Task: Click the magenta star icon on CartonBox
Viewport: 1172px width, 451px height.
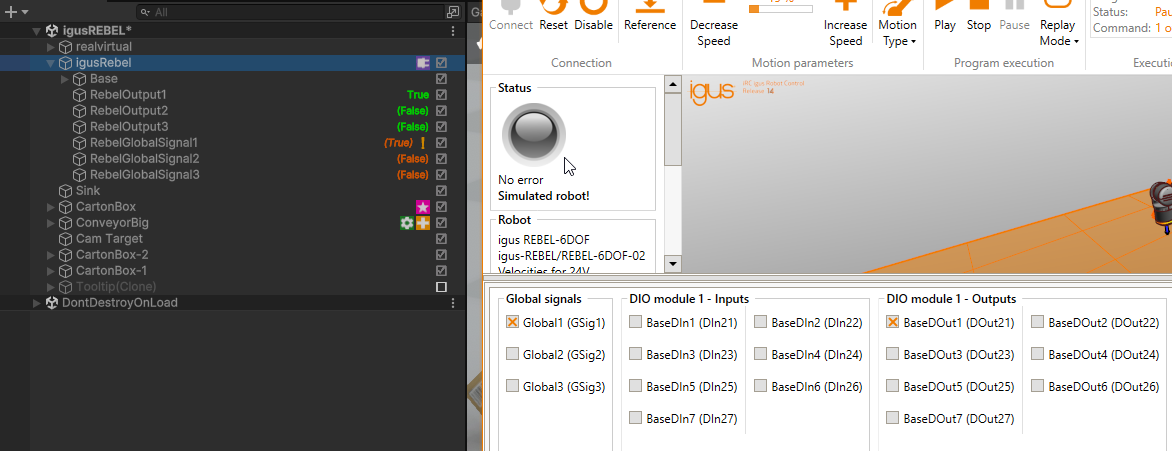Action: (x=423, y=207)
